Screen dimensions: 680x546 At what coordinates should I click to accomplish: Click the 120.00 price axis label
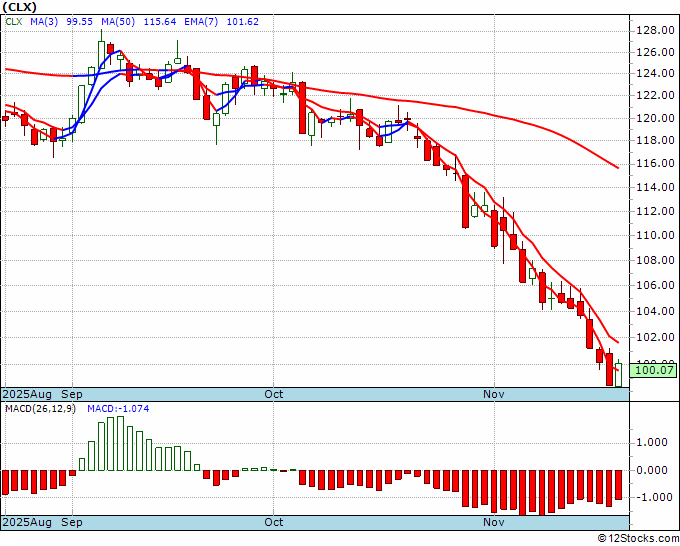point(655,118)
